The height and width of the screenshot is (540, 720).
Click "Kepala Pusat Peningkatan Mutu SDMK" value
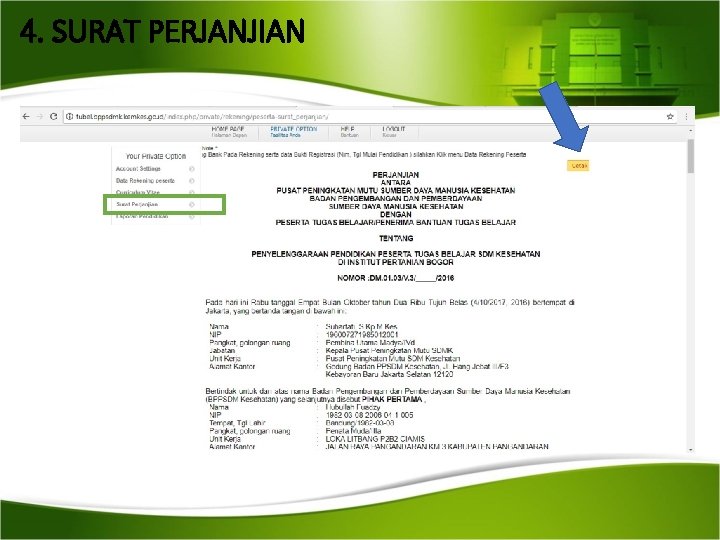click(x=389, y=351)
